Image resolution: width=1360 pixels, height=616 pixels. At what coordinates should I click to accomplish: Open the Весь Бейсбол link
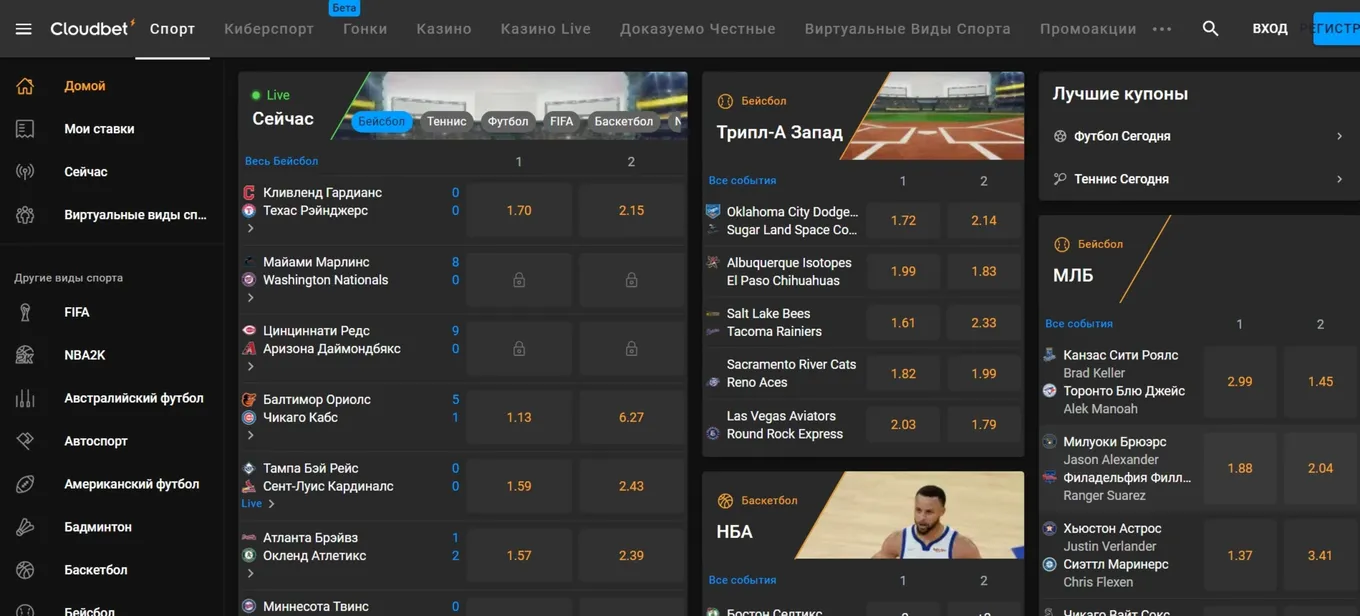pos(282,161)
